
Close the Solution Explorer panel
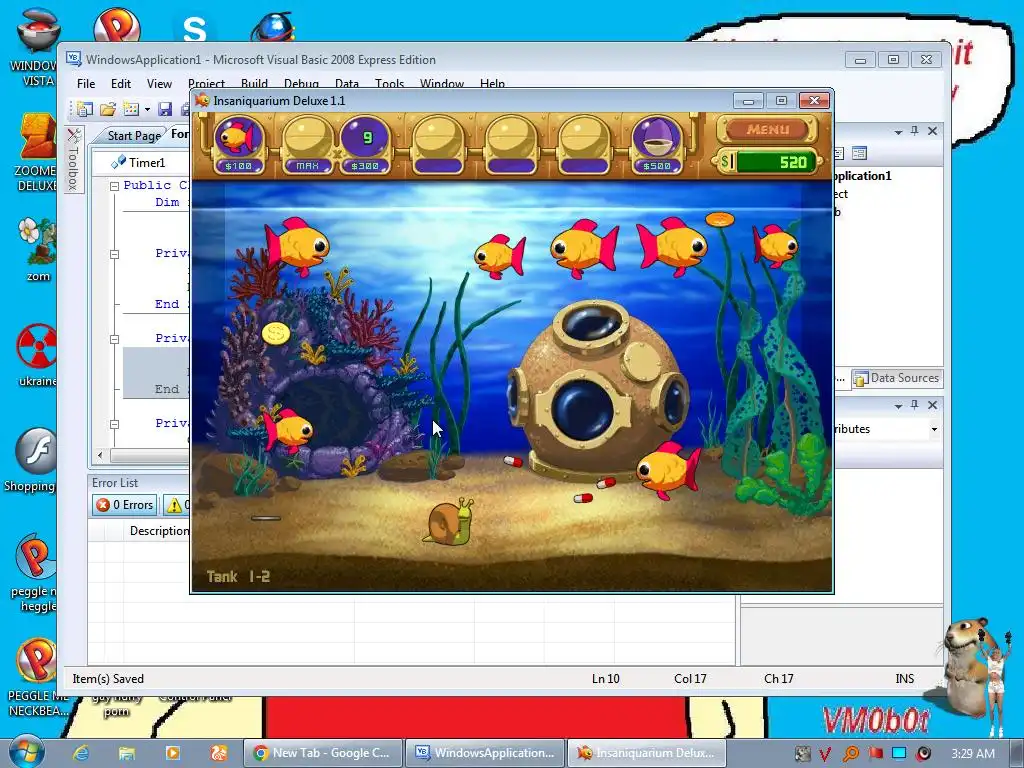pyautogui.click(x=933, y=131)
